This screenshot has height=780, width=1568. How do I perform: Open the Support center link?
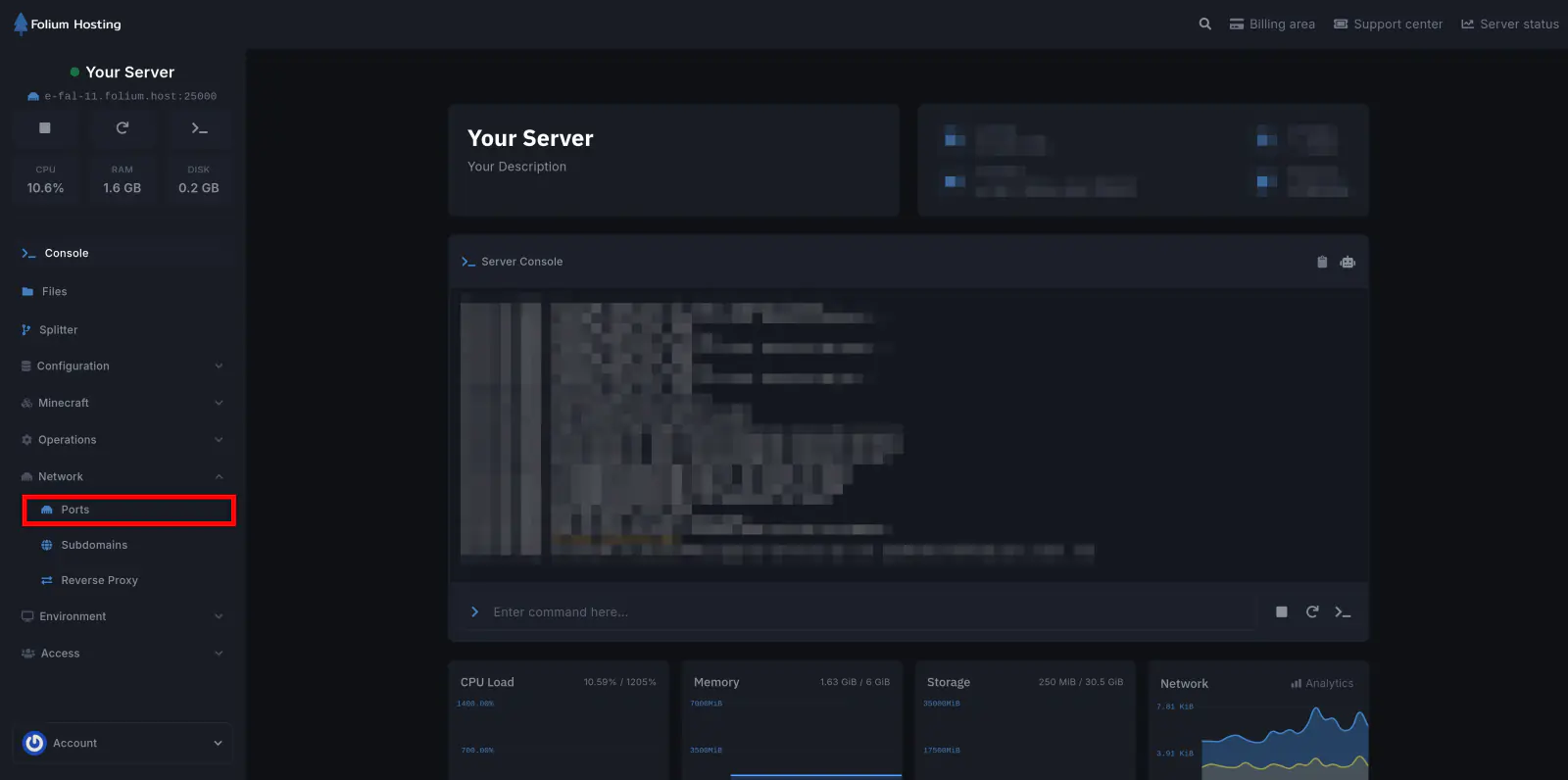1389,24
